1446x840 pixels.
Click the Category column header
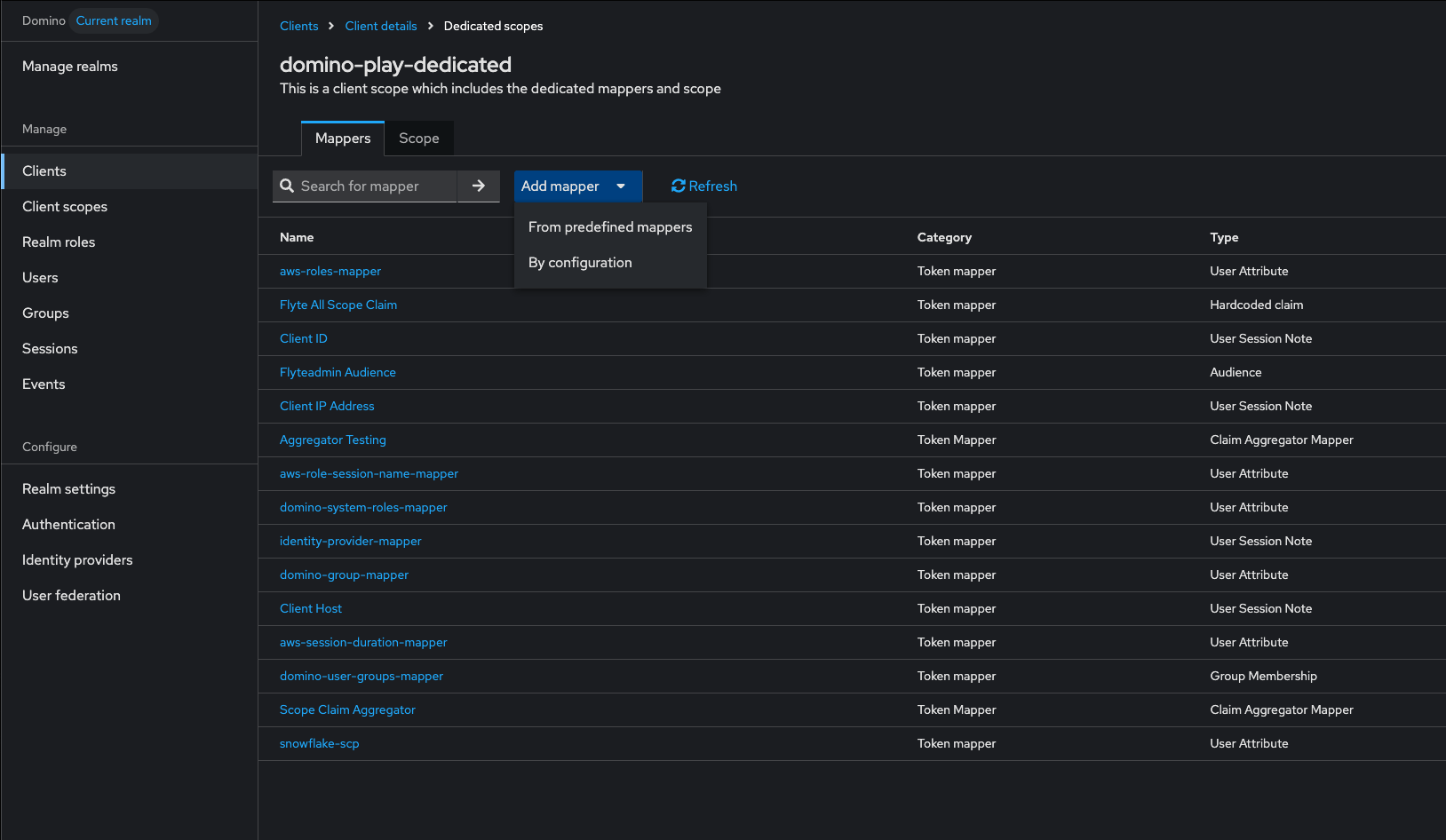click(944, 237)
